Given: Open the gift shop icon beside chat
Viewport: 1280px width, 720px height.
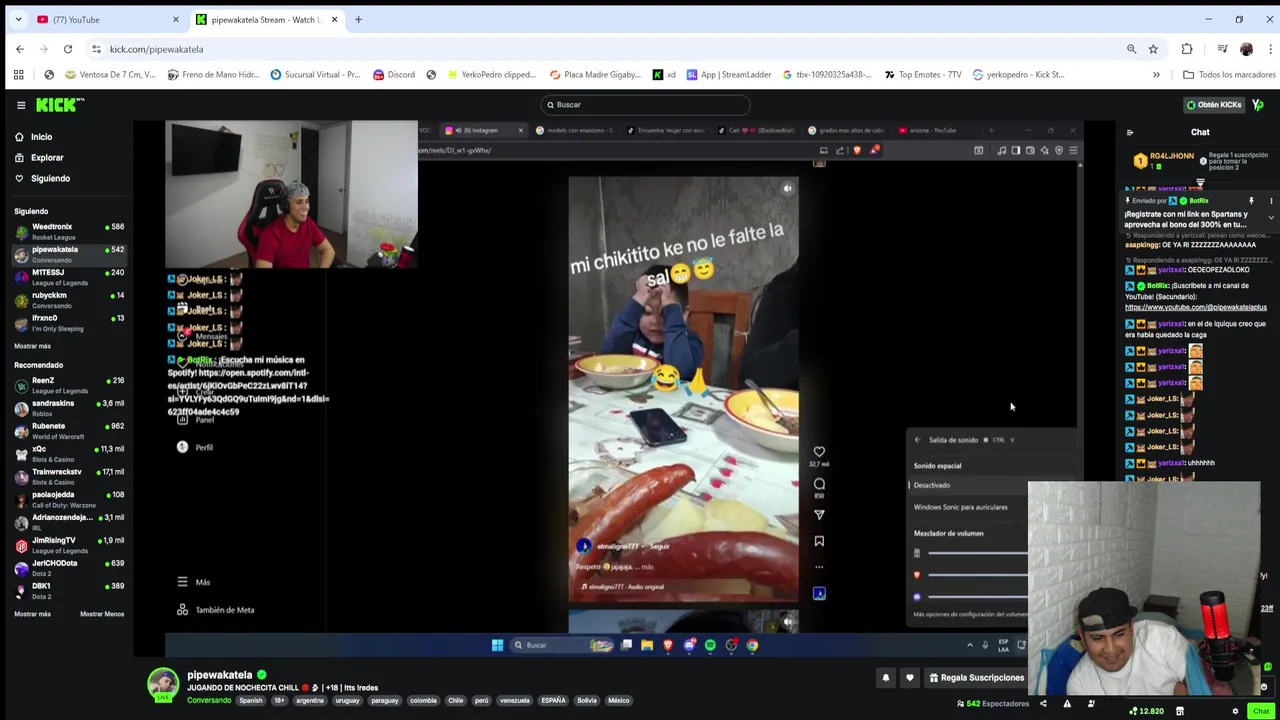Looking at the screenshot, I should (1180, 711).
